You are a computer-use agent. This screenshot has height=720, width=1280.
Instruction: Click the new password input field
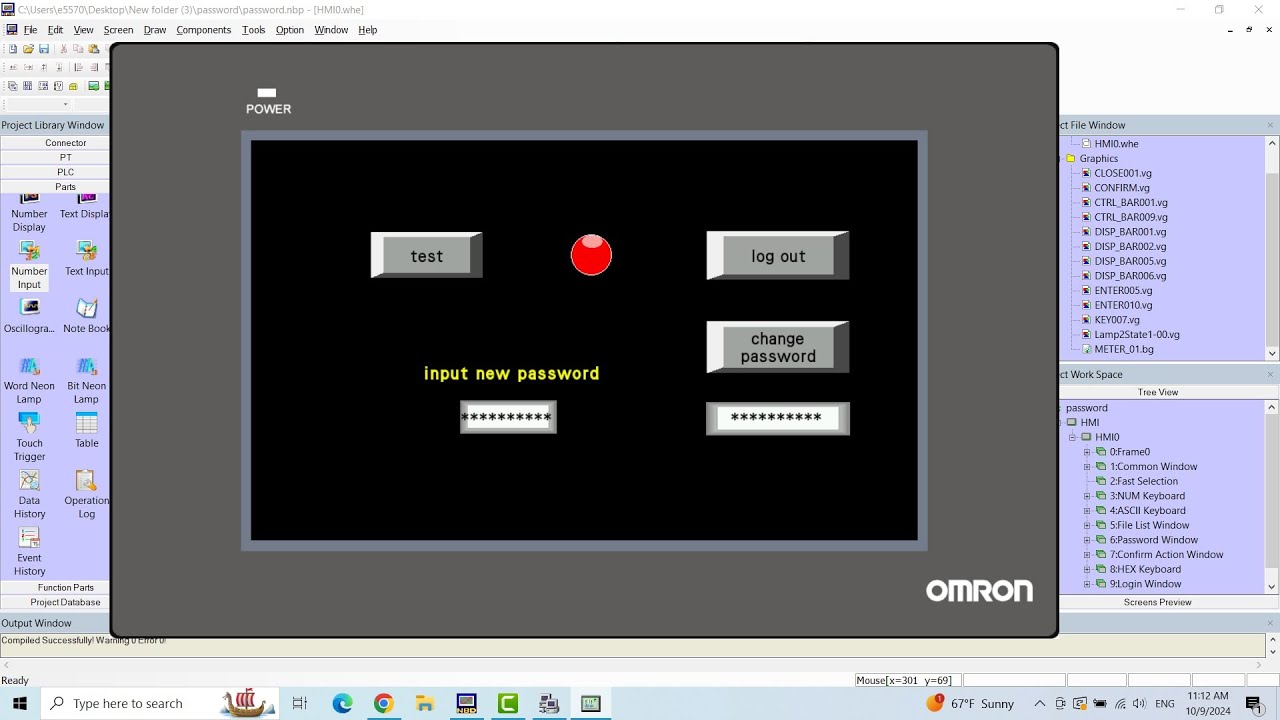click(508, 417)
